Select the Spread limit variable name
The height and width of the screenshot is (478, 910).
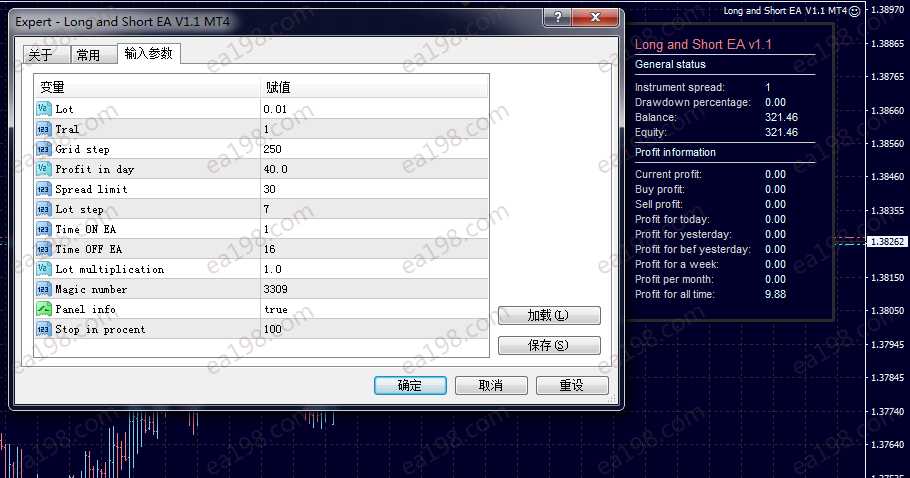point(91,189)
